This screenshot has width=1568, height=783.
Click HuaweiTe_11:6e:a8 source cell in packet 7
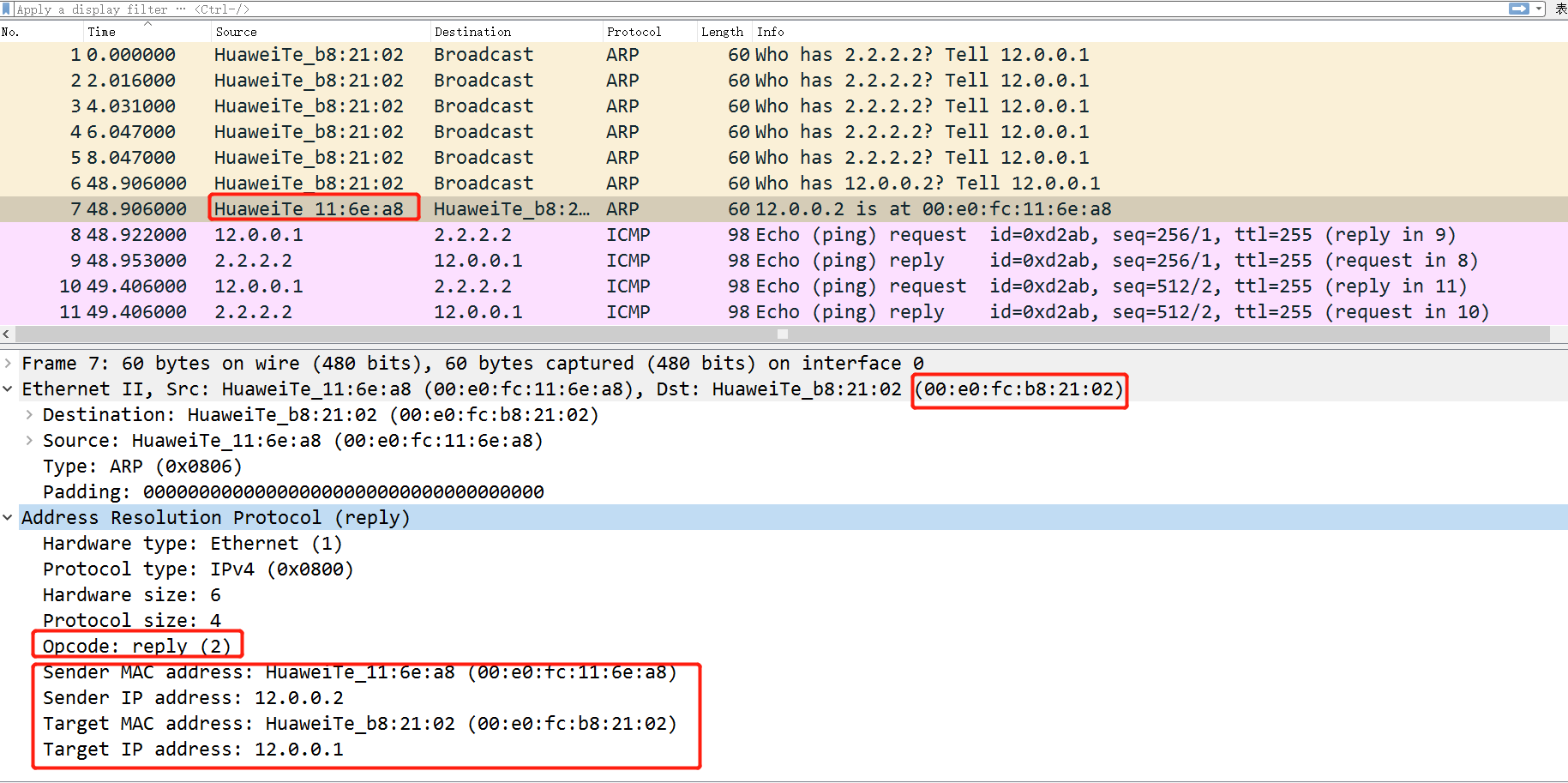pos(309,209)
